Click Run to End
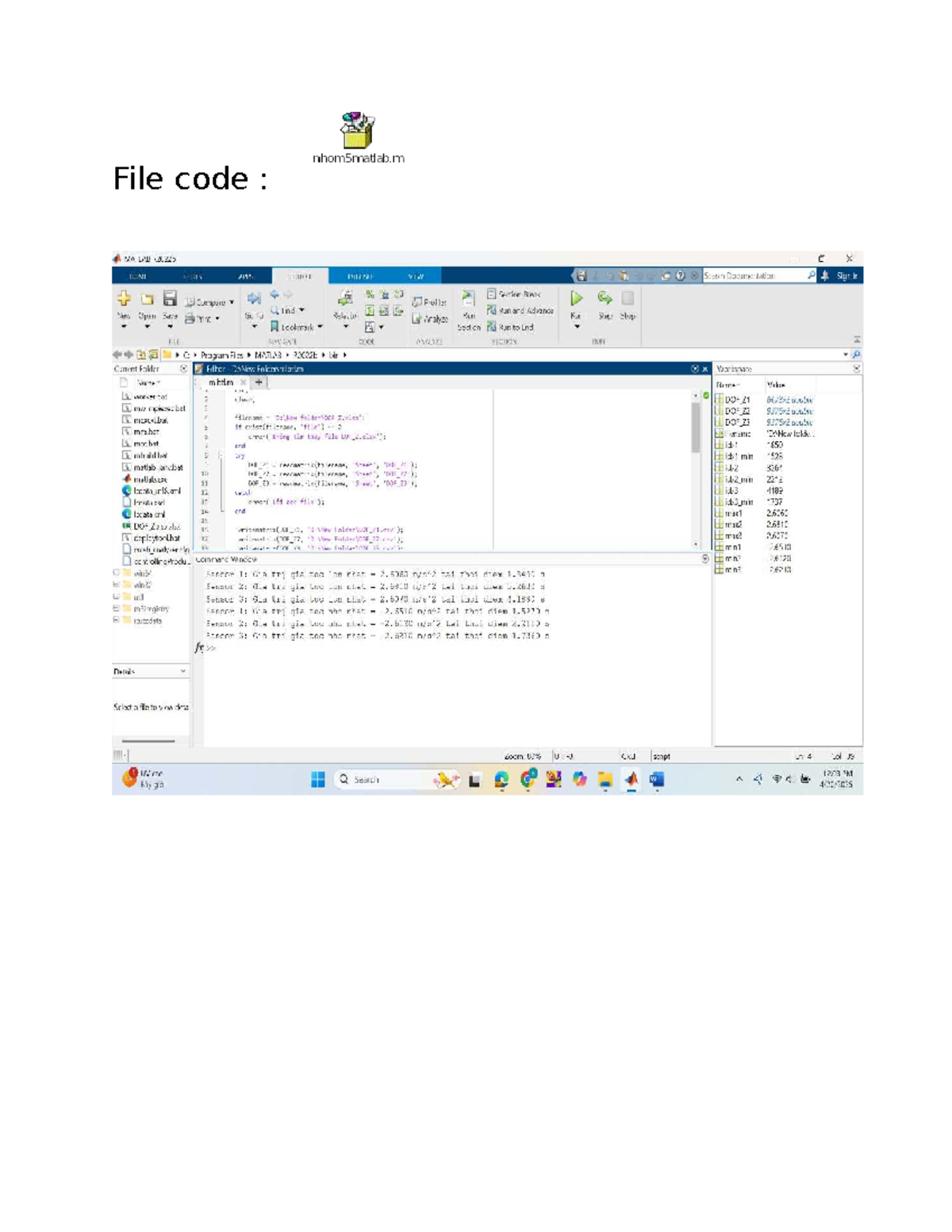The image size is (952, 1232). pyautogui.click(x=510, y=327)
